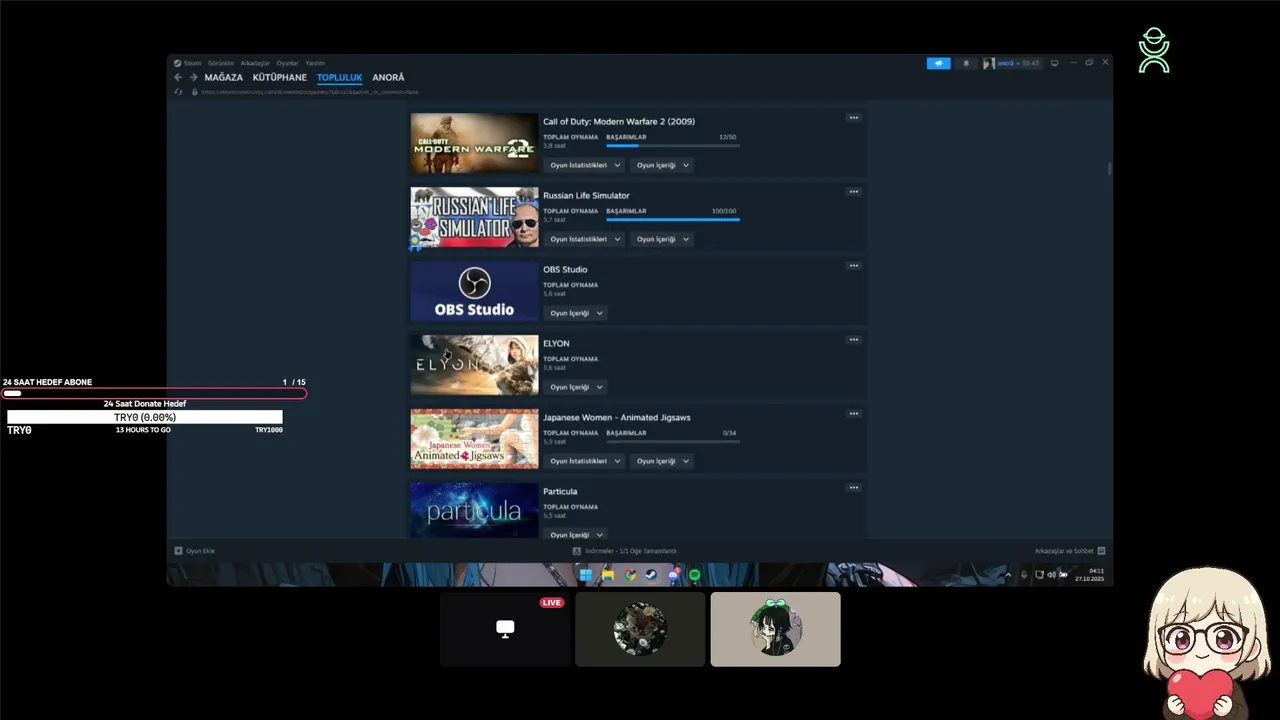Open the options menu for Russian Life Simulator
This screenshot has width=1280, height=720.
coord(854,192)
